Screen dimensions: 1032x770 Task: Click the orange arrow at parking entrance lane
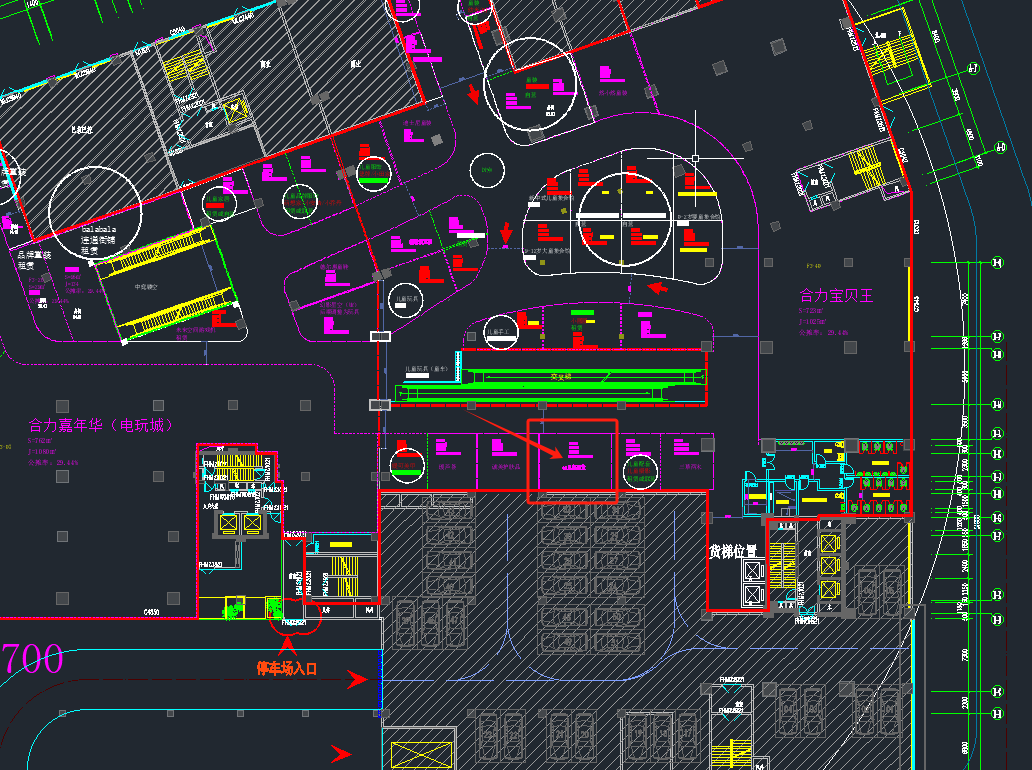tap(356, 681)
